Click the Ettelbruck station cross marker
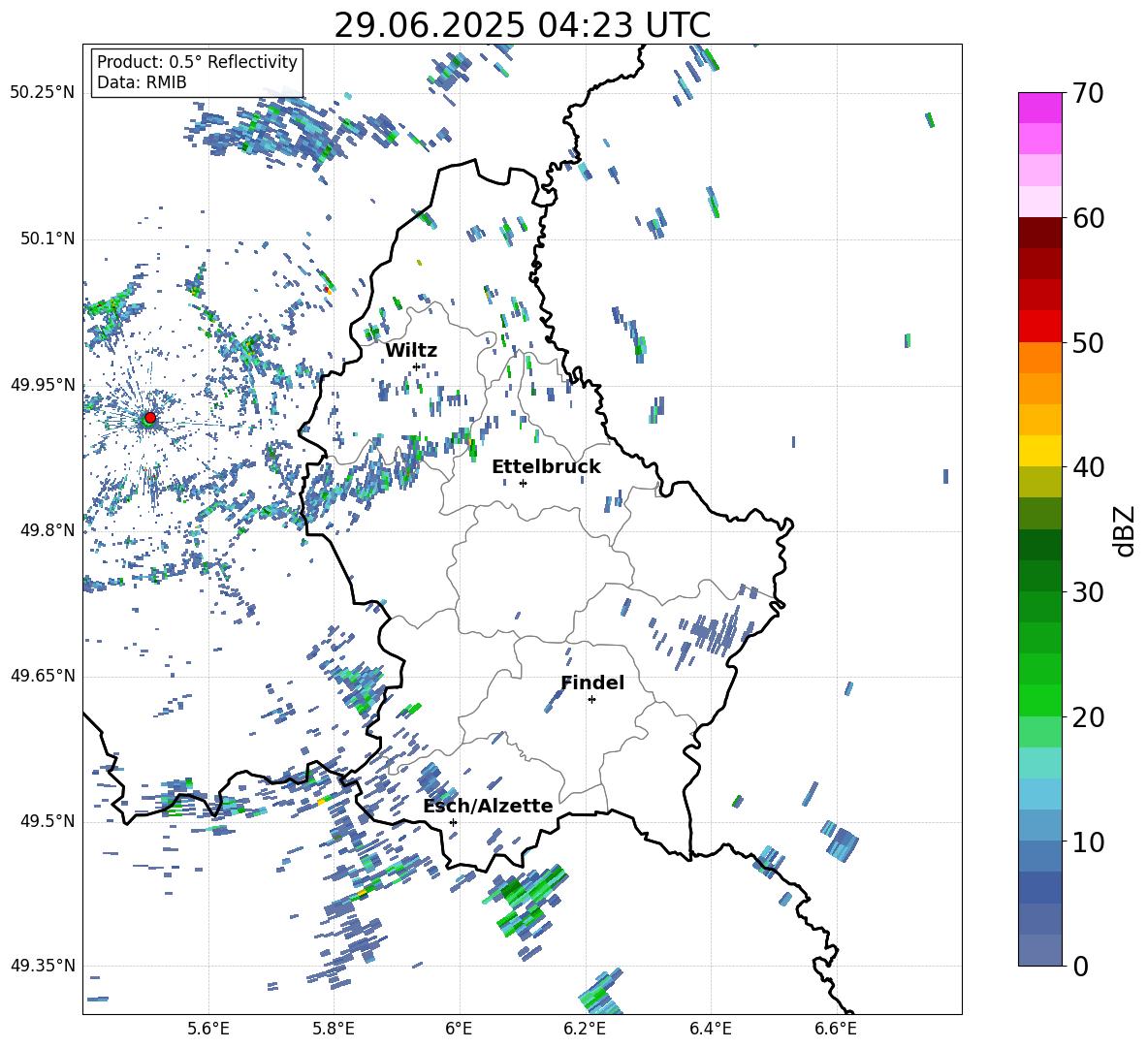The image size is (1148, 1048). (x=523, y=483)
